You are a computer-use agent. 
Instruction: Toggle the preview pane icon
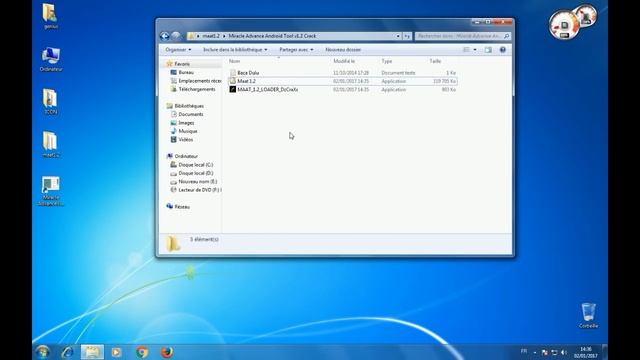[x=488, y=50]
